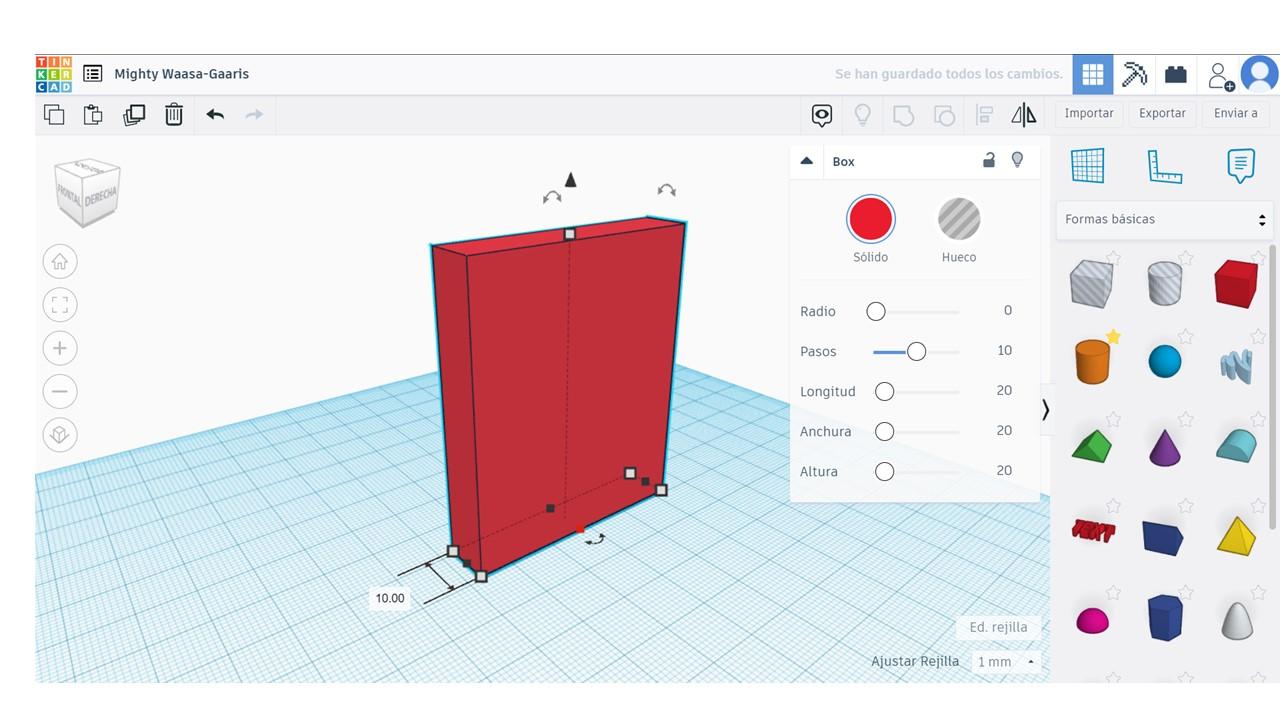Select the purple Cone shape thumbnail

tap(1165, 447)
